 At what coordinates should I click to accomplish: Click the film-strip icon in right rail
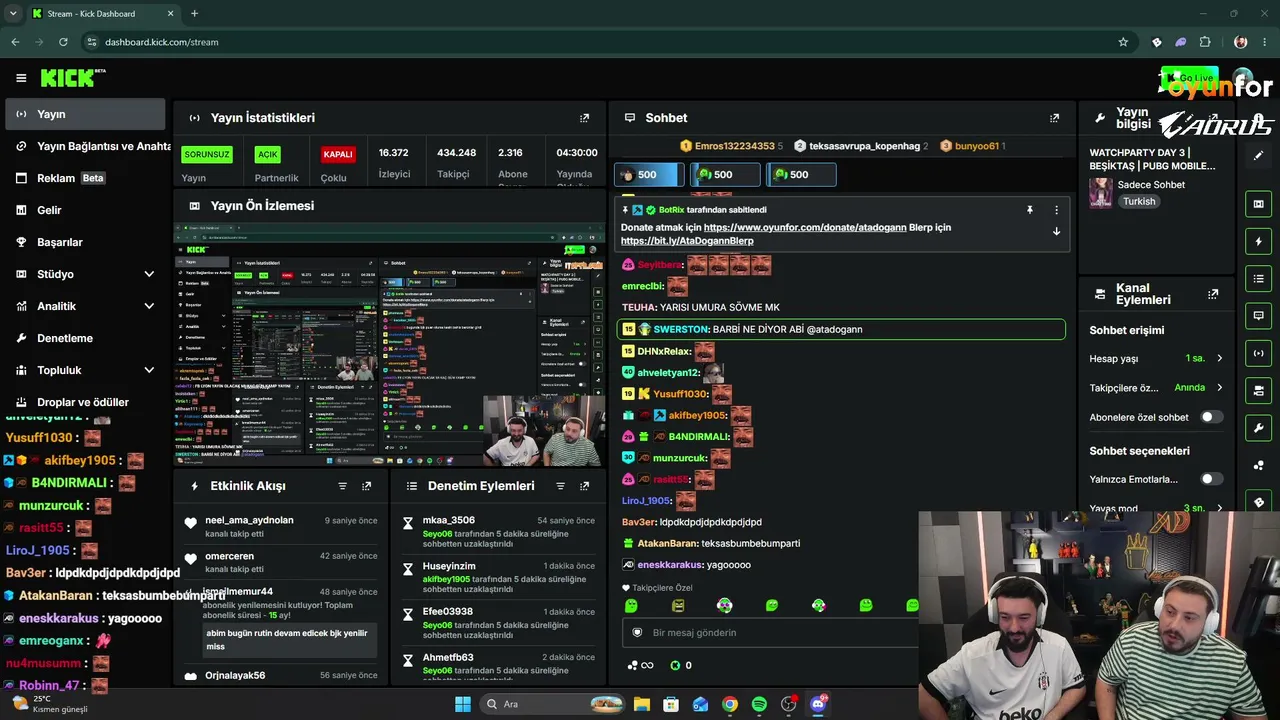coord(1258,204)
